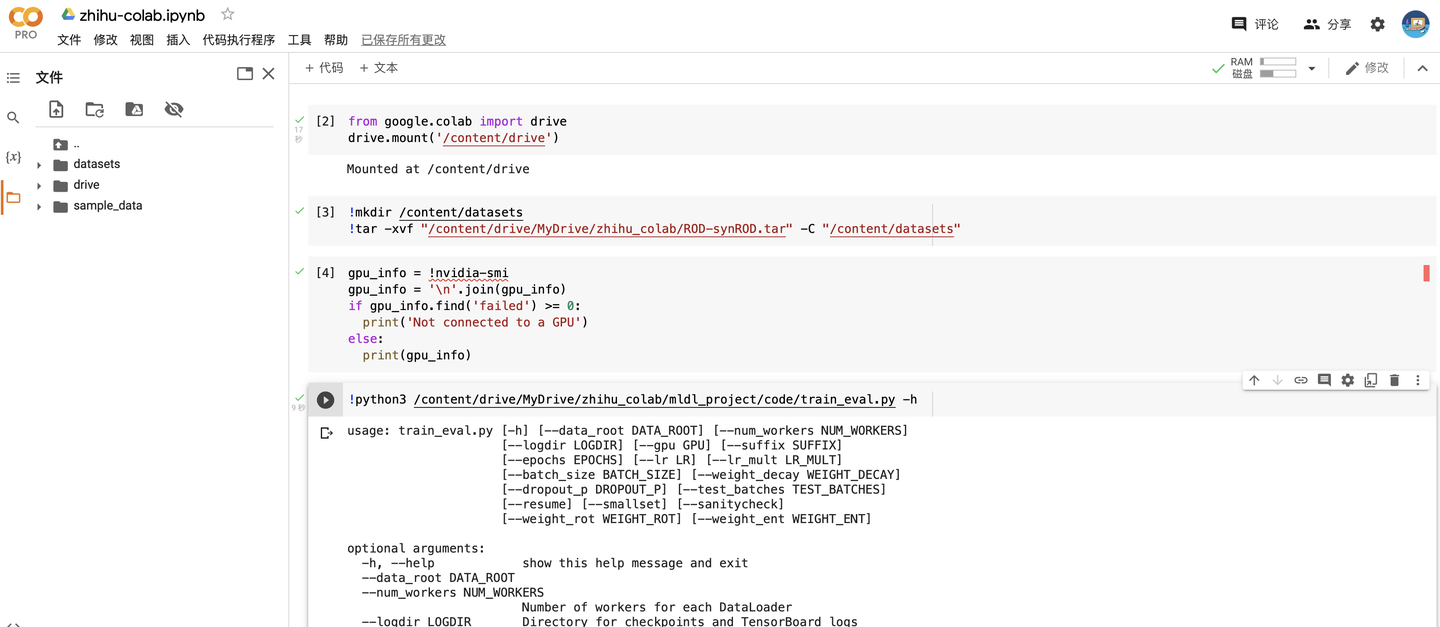This screenshot has width=1440, height=627.
Task: Open the 视图 (View) menu
Action: point(142,40)
